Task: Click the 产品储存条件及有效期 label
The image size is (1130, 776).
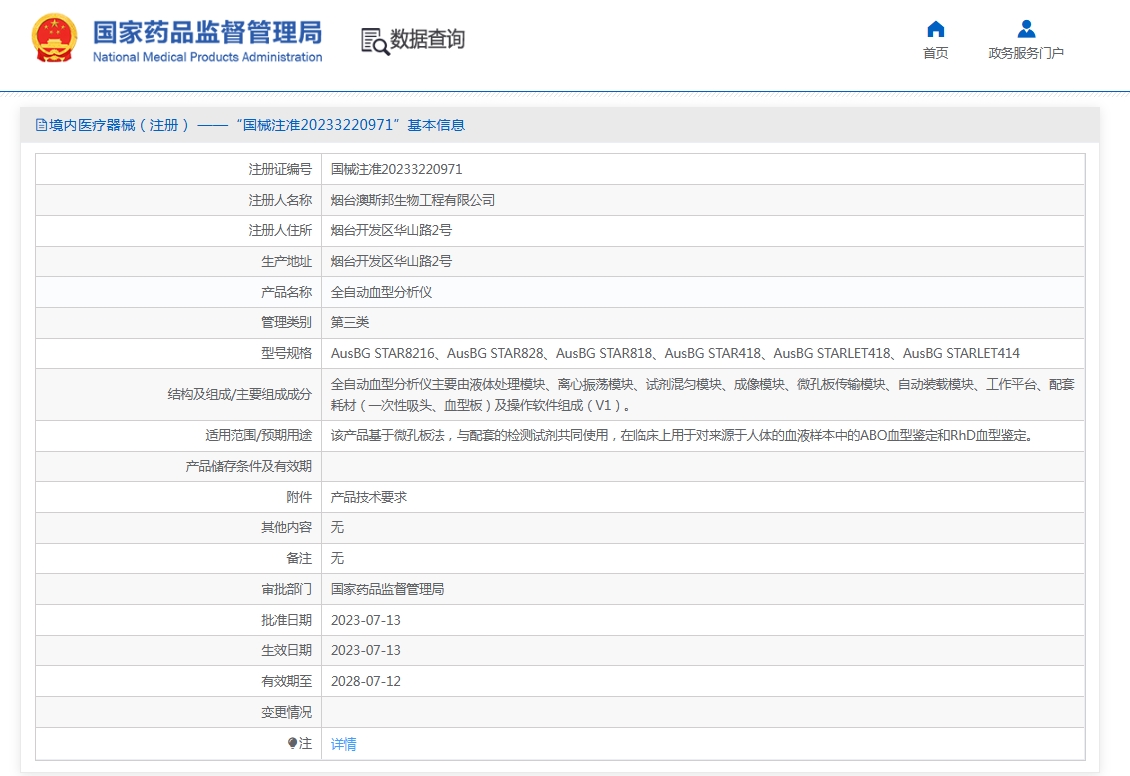Action: [x=249, y=467]
